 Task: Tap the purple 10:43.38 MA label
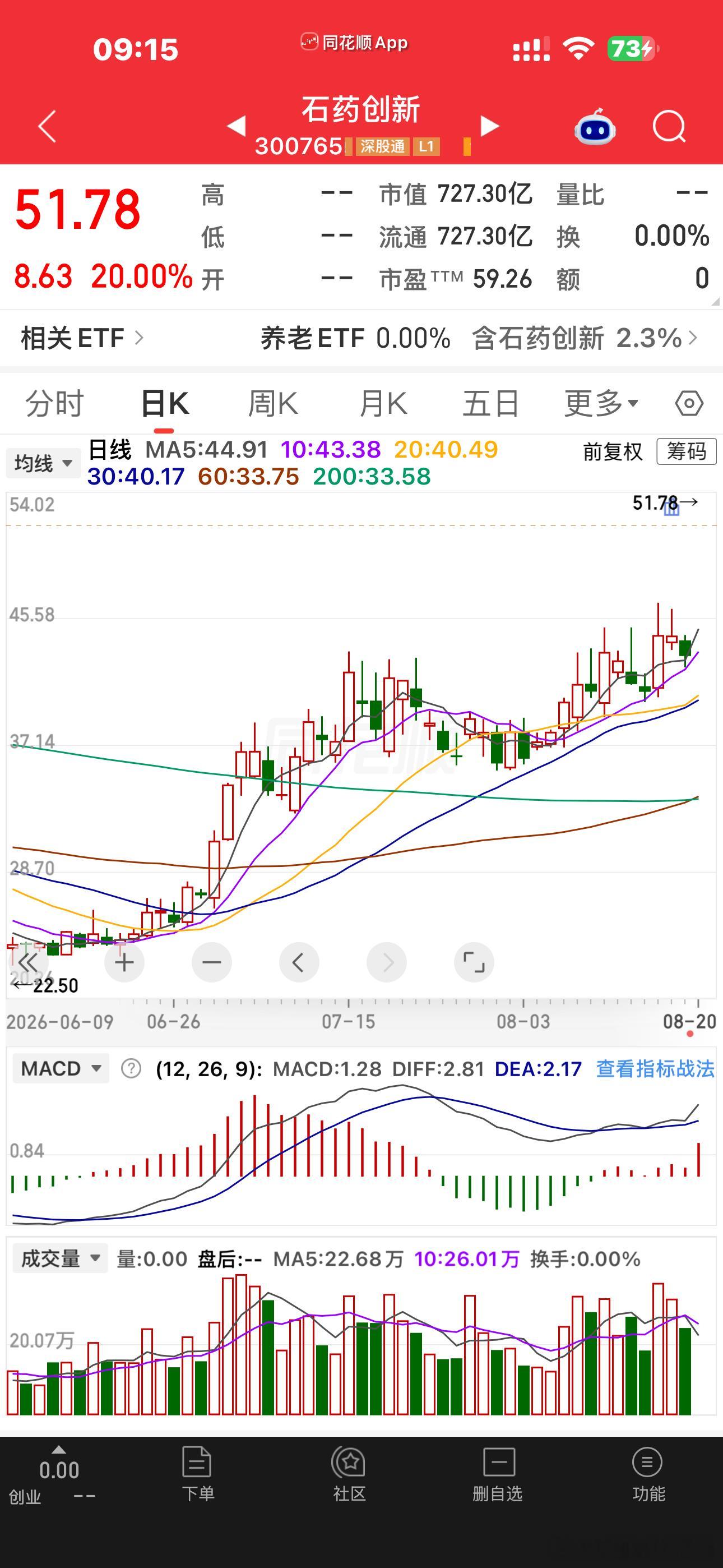331,450
